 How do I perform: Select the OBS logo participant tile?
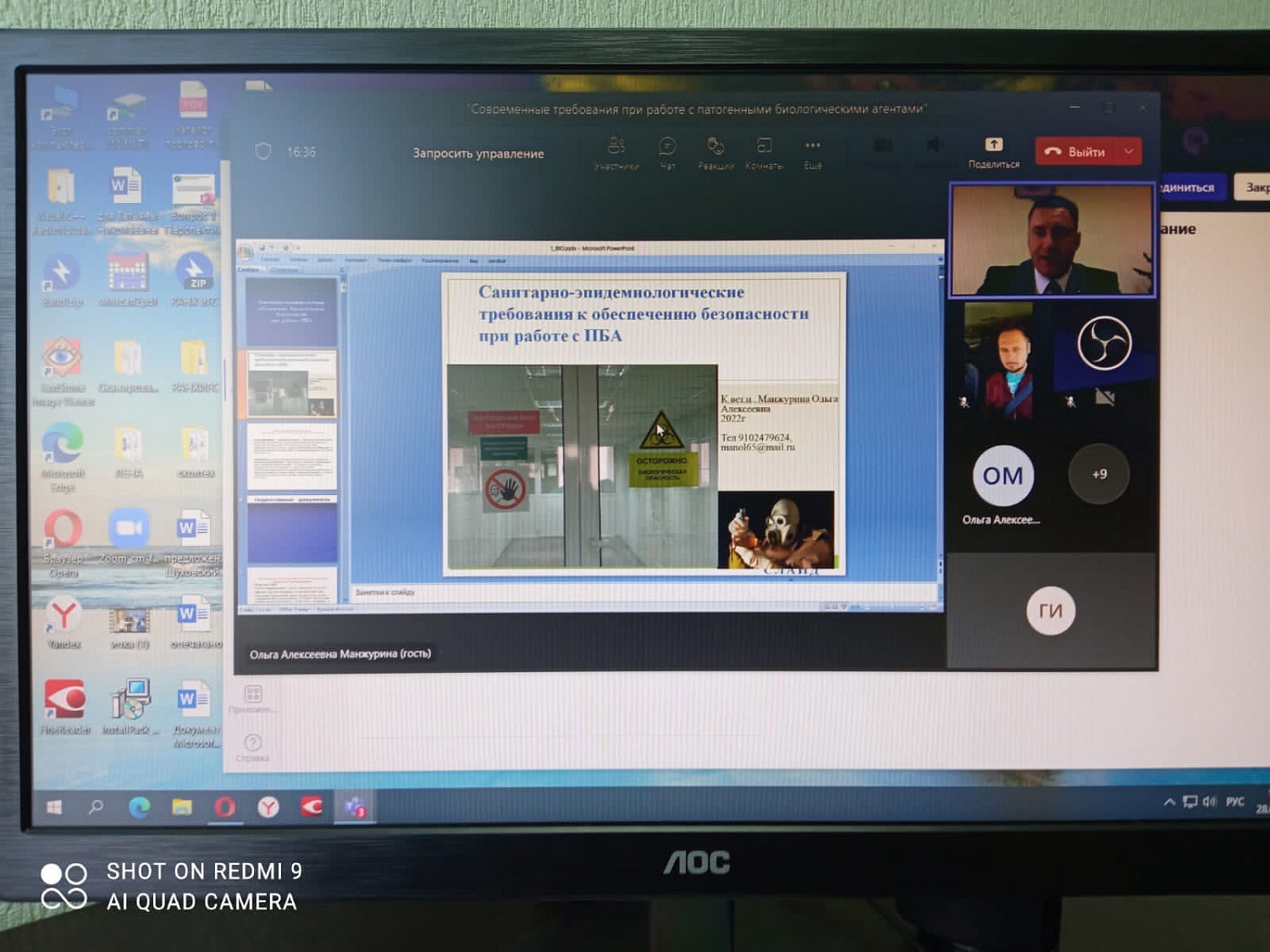[x=1104, y=344]
